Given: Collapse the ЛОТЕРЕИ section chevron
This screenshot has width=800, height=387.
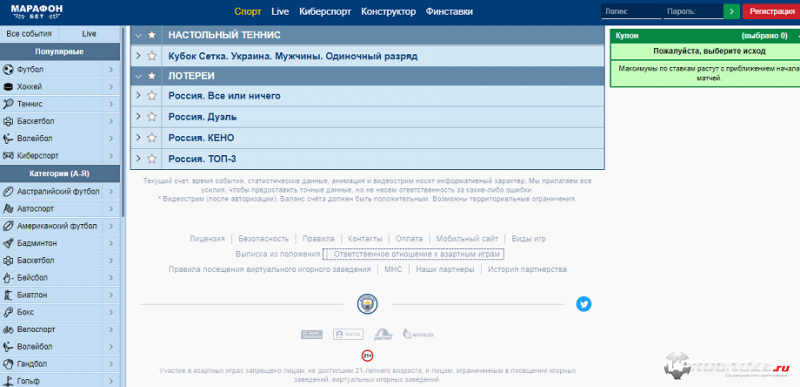Looking at the screenshot, I should (x=138, y=76).
